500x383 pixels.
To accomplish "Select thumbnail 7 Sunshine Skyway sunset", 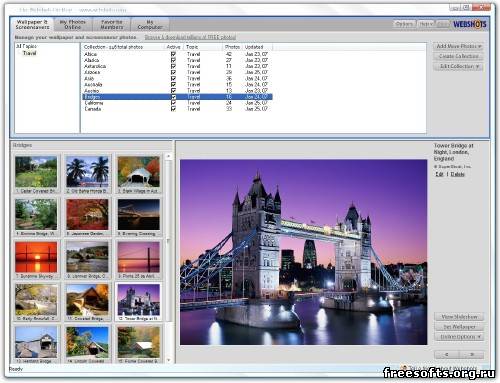I will coord(36,259).
